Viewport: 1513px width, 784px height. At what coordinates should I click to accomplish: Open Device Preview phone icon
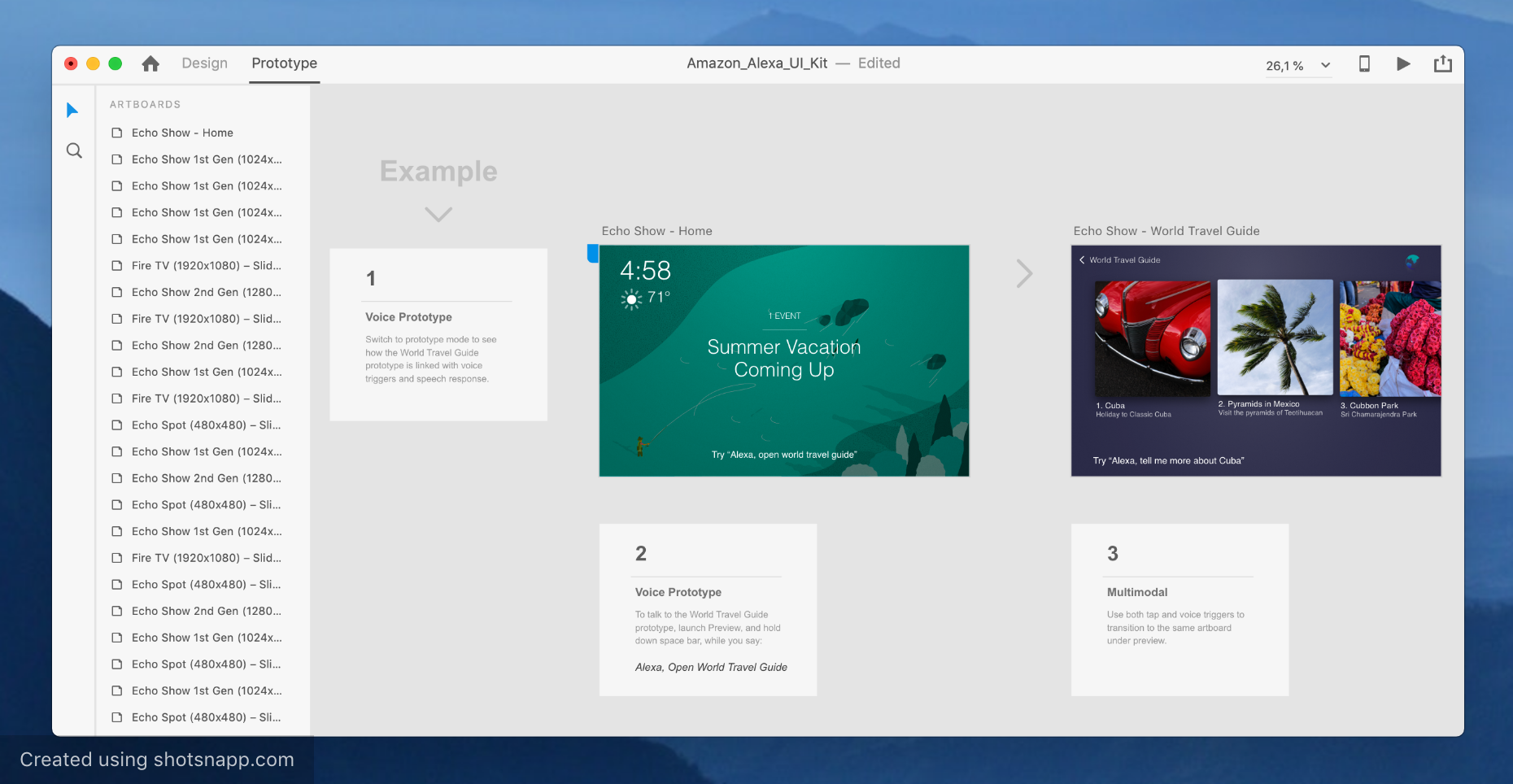click(1364, 63)
